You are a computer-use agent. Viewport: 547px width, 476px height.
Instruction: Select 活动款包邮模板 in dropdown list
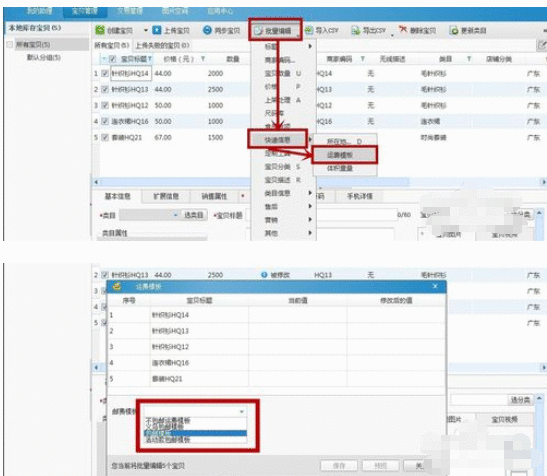tap(168, 440)
